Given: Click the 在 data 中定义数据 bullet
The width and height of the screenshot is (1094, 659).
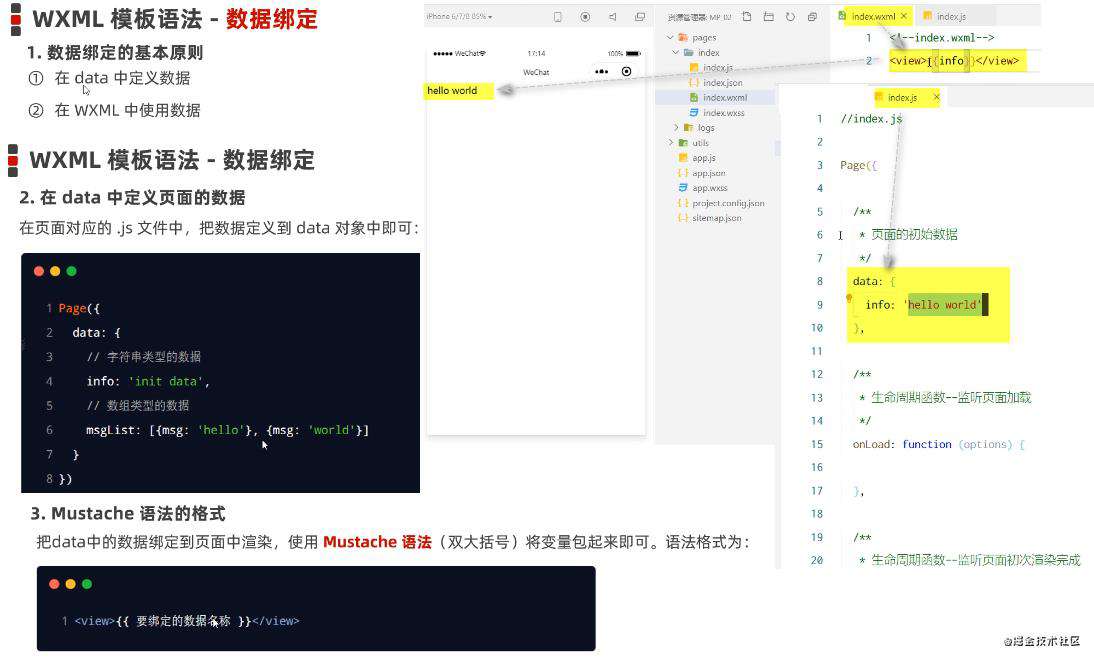Looking at the screenshot, I should click(x=122, y=78).
